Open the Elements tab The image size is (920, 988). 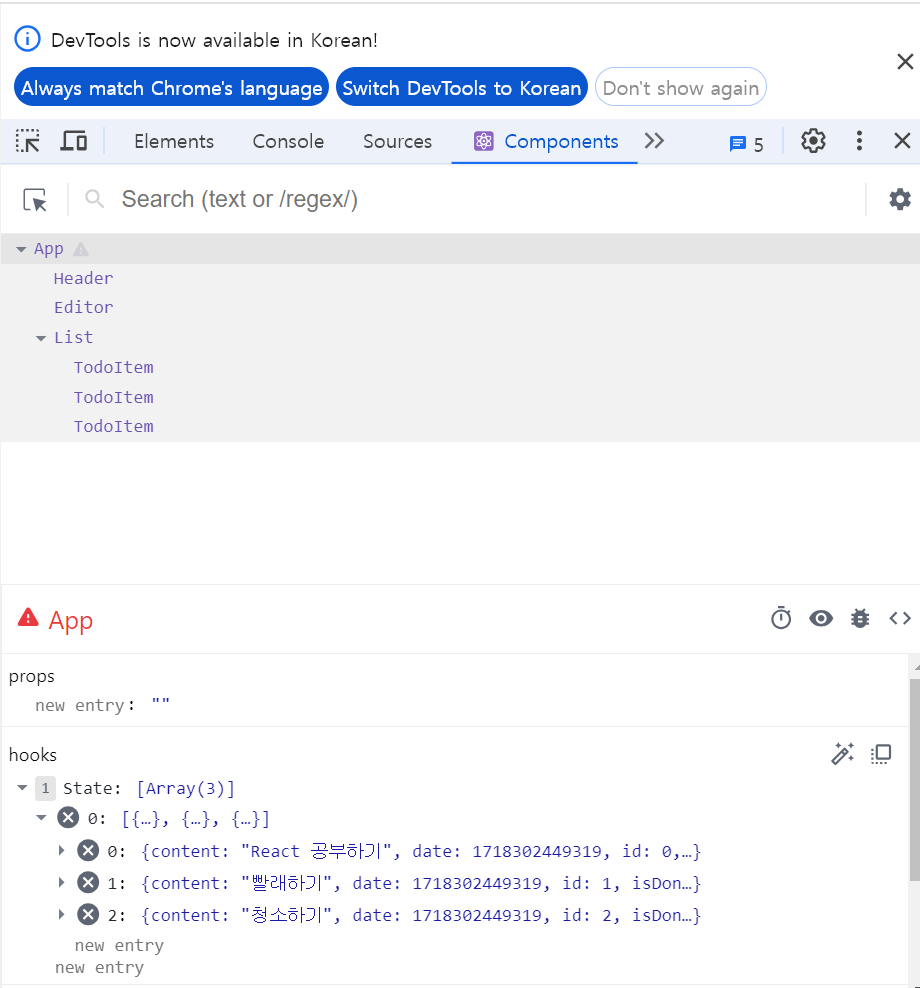pos(174,141)
